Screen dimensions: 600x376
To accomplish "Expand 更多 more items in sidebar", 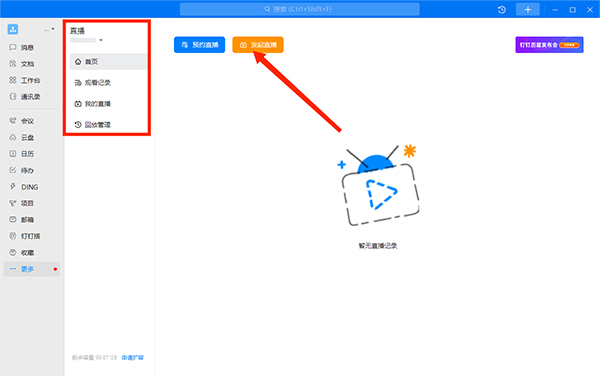I will coord(32,269).
